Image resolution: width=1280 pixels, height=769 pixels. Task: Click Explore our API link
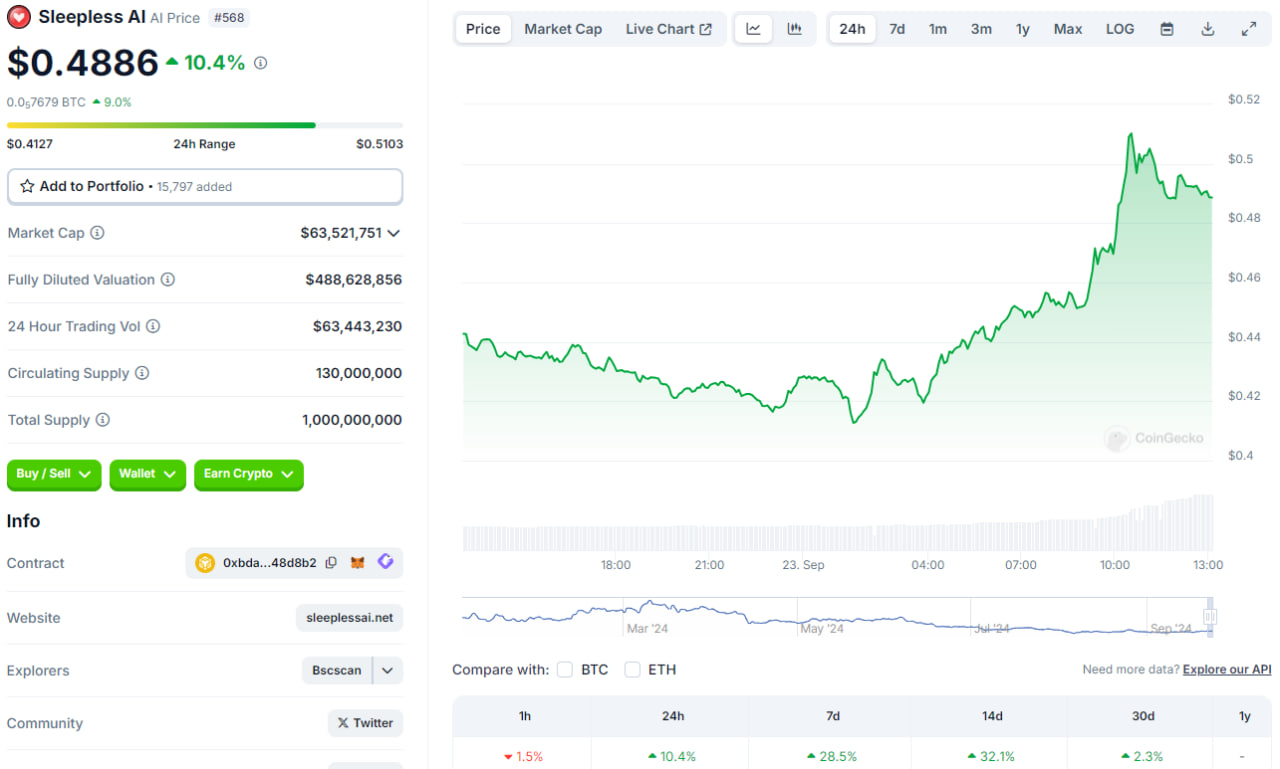point(1227,669)
